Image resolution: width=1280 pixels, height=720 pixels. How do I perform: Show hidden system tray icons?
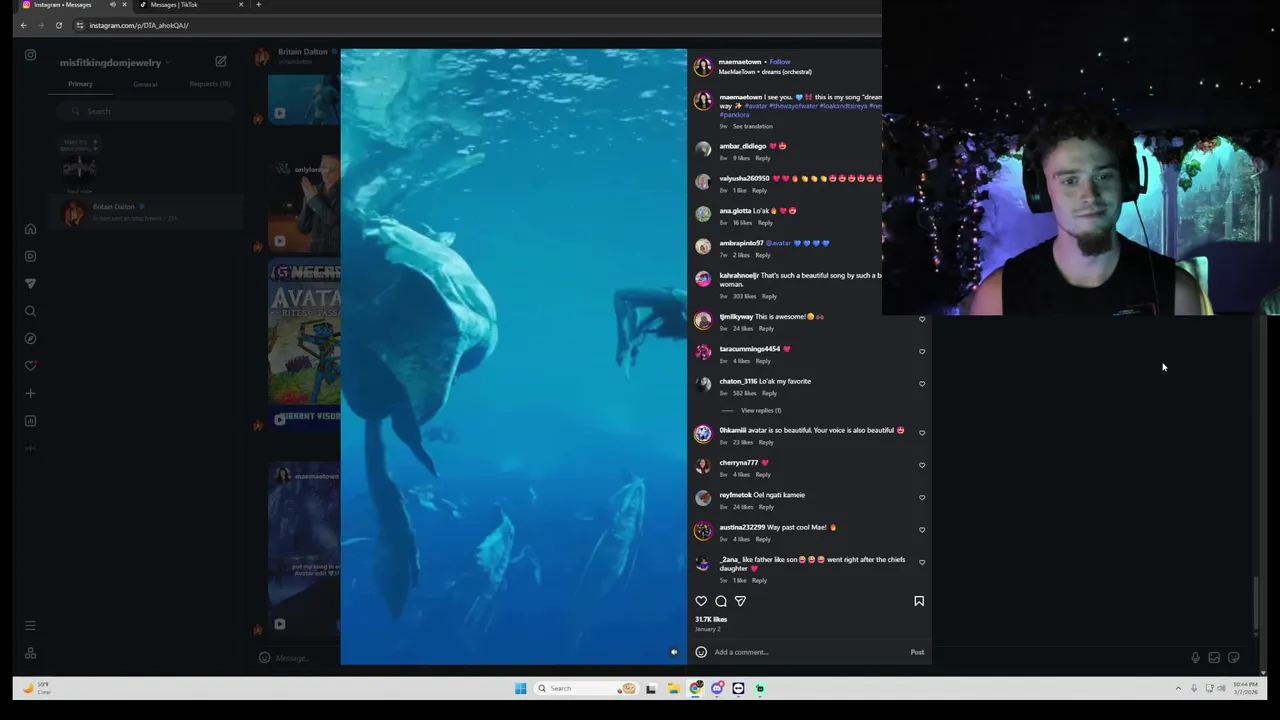tap(1178, 688)
